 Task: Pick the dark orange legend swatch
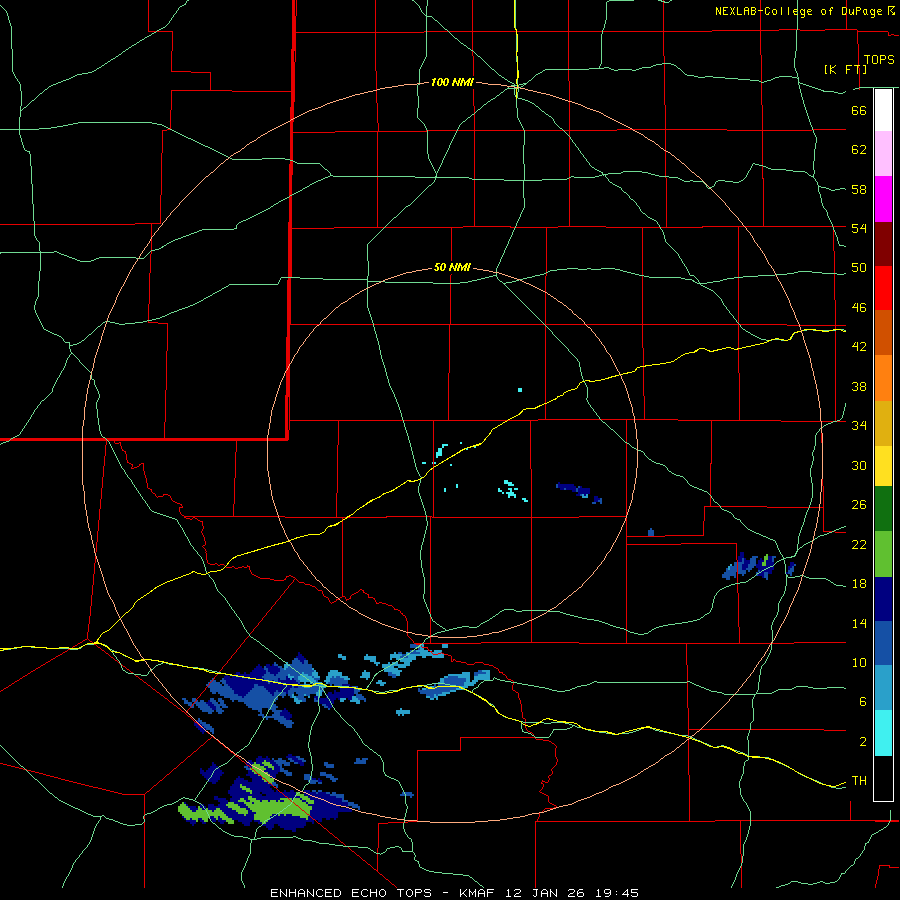coord(883,332)
